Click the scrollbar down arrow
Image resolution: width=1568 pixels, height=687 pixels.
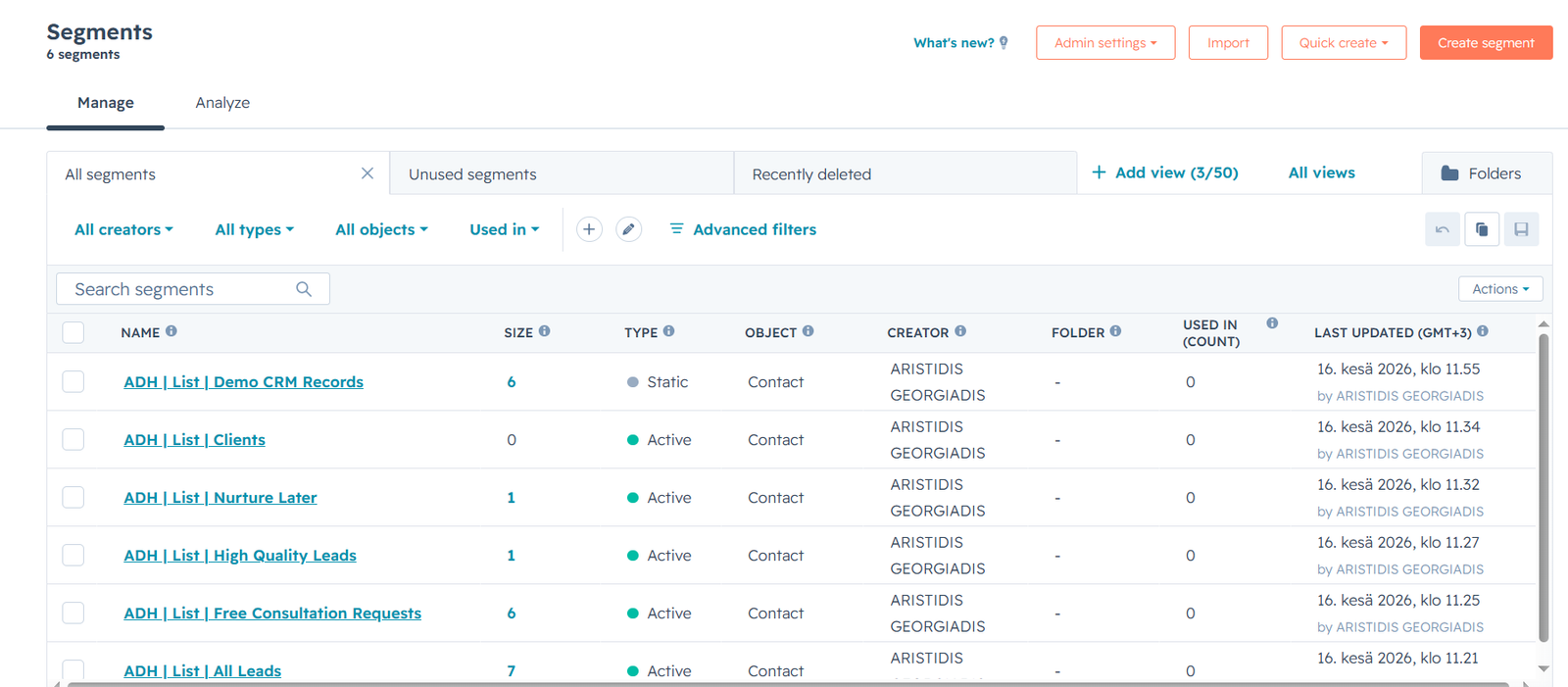click(x=1543, y=669)
